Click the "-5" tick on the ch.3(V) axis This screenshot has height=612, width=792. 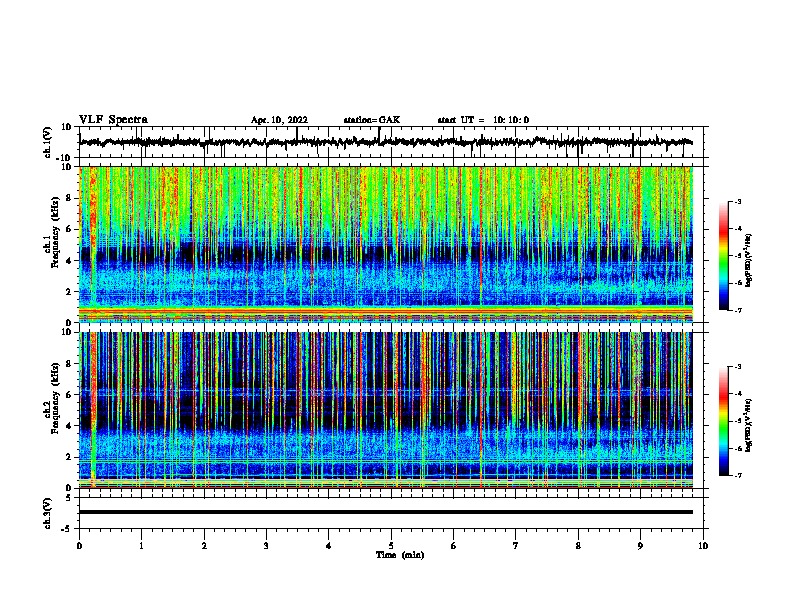coord(67,529)
